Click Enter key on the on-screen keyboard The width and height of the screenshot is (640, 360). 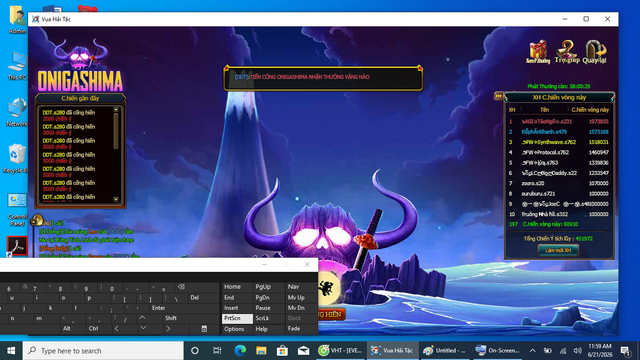[x=158, y=308]
